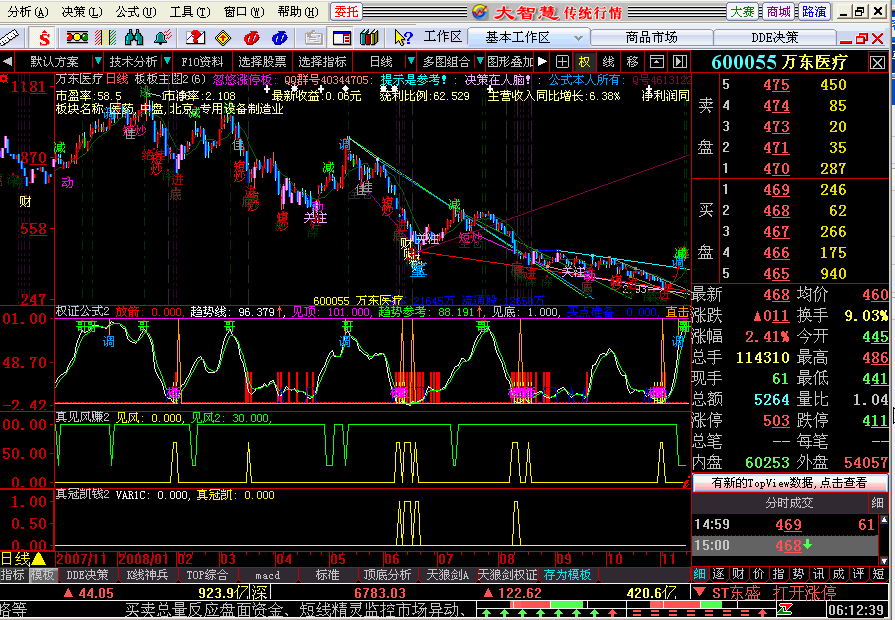Apply the 顶底分析 template tab
895x620 pixels.
(x=387, y=575)
